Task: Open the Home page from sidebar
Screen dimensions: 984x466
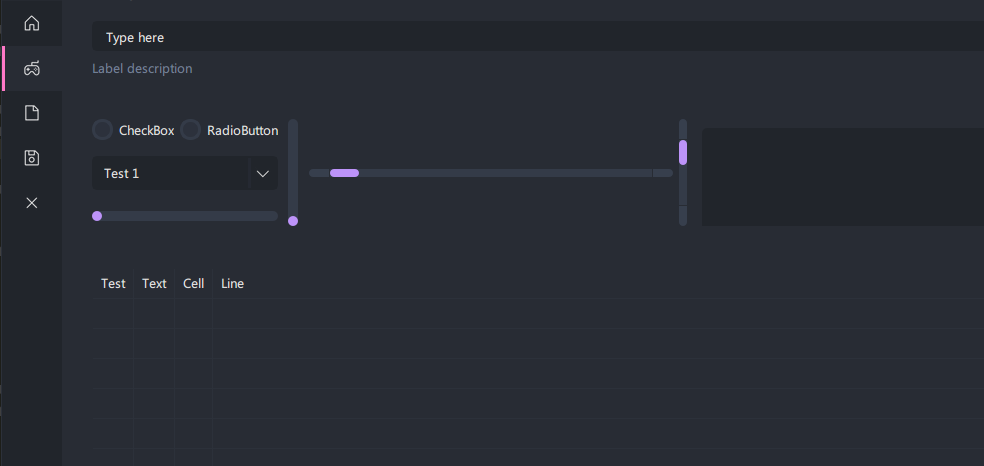Action: pos(32,23)
